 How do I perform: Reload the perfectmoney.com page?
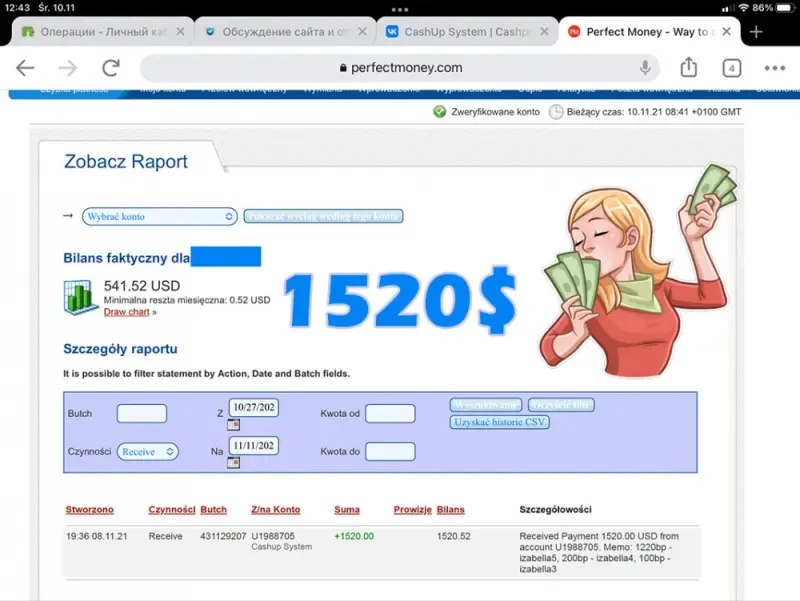click(x=111, y=67)
